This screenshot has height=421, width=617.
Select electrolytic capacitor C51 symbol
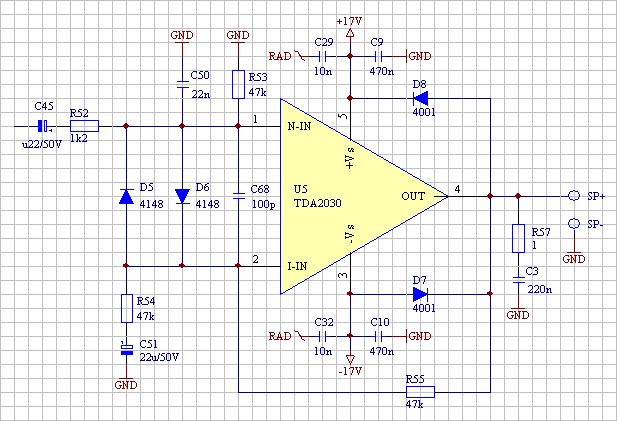126,348
